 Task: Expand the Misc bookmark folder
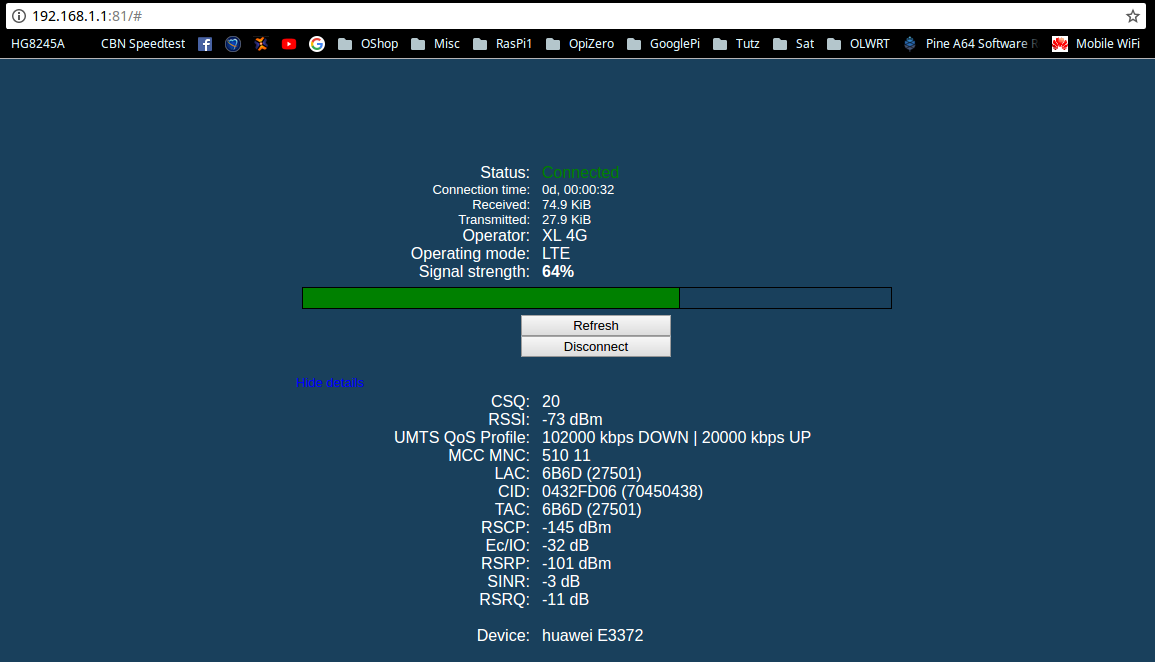coord(435,44)
